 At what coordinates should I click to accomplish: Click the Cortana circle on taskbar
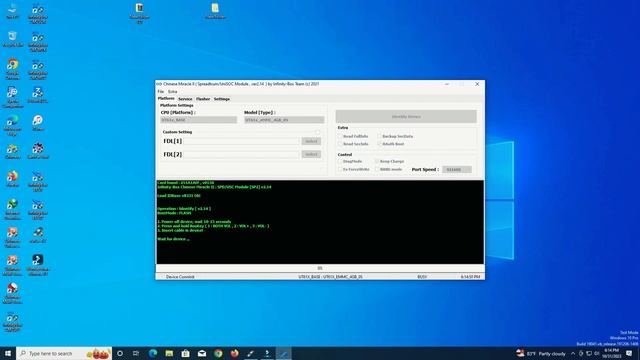coord(120,353)
